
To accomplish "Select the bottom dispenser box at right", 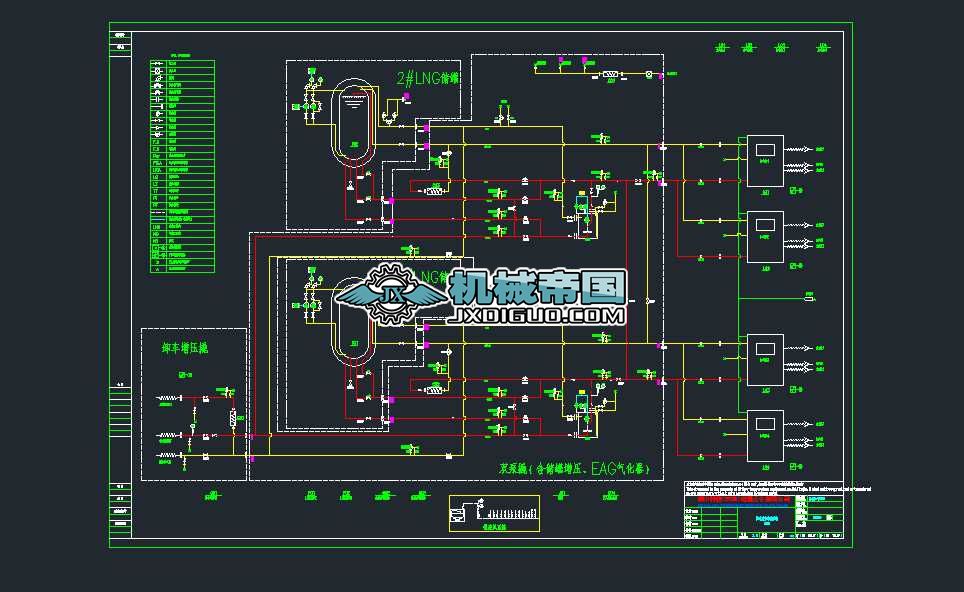I will tap(765, 436).
